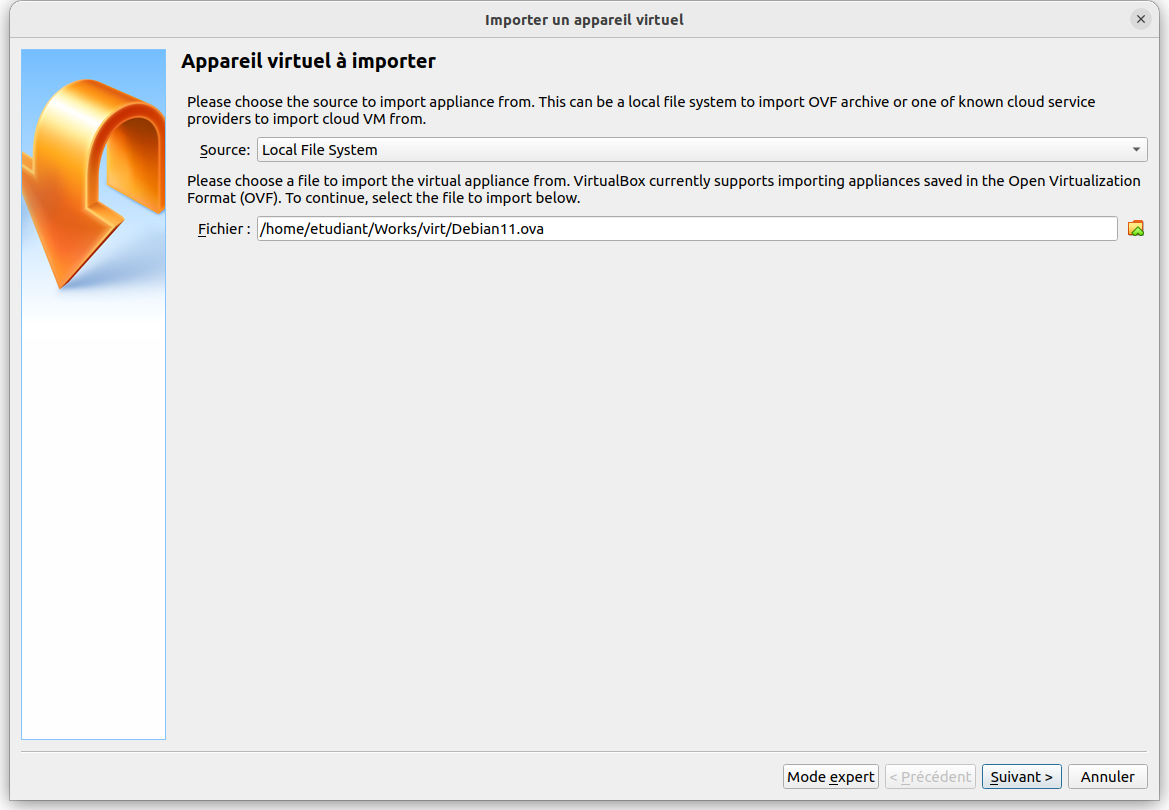Proceed with the Suivant button
The height and width of the screenshot is (810, 1169).
(x=1021, y=777)
